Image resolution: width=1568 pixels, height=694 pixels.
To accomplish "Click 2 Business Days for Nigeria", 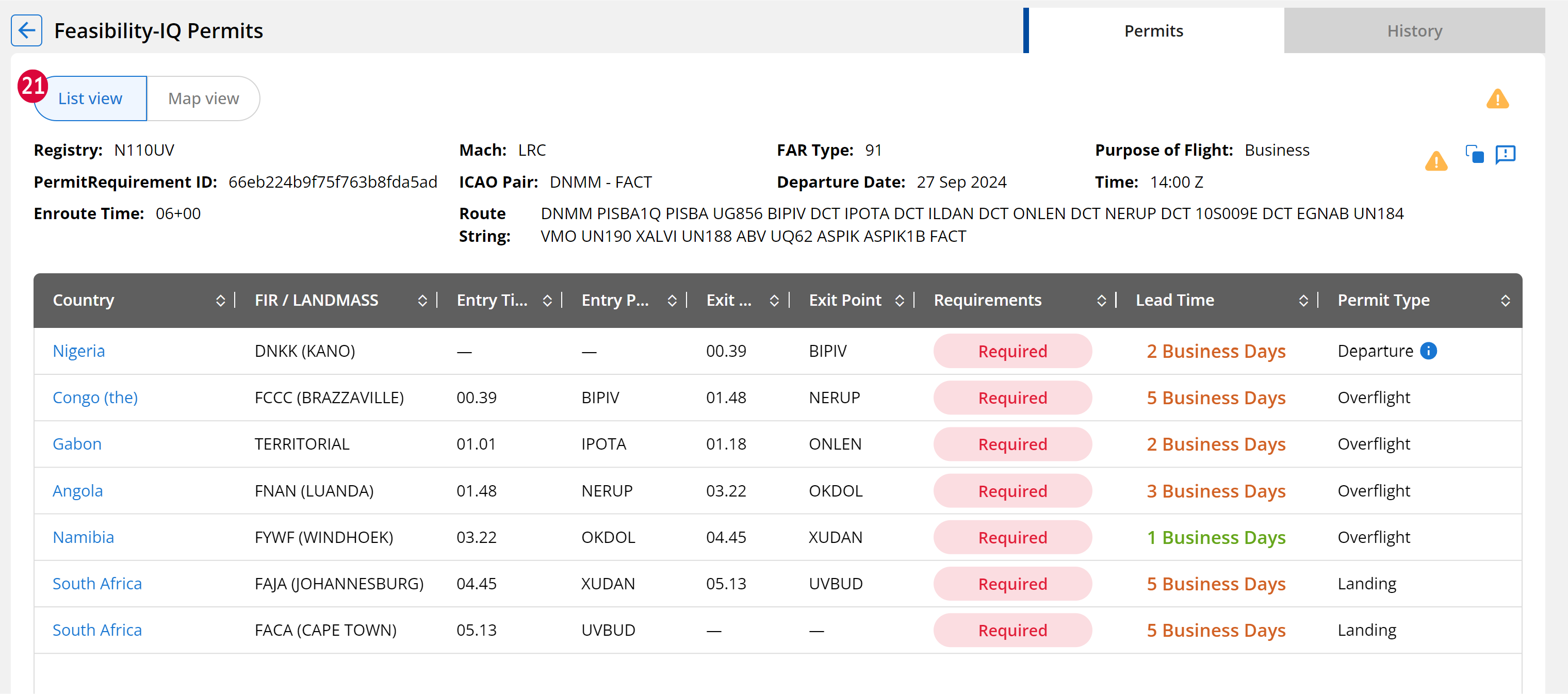I will coord(1216,351).
